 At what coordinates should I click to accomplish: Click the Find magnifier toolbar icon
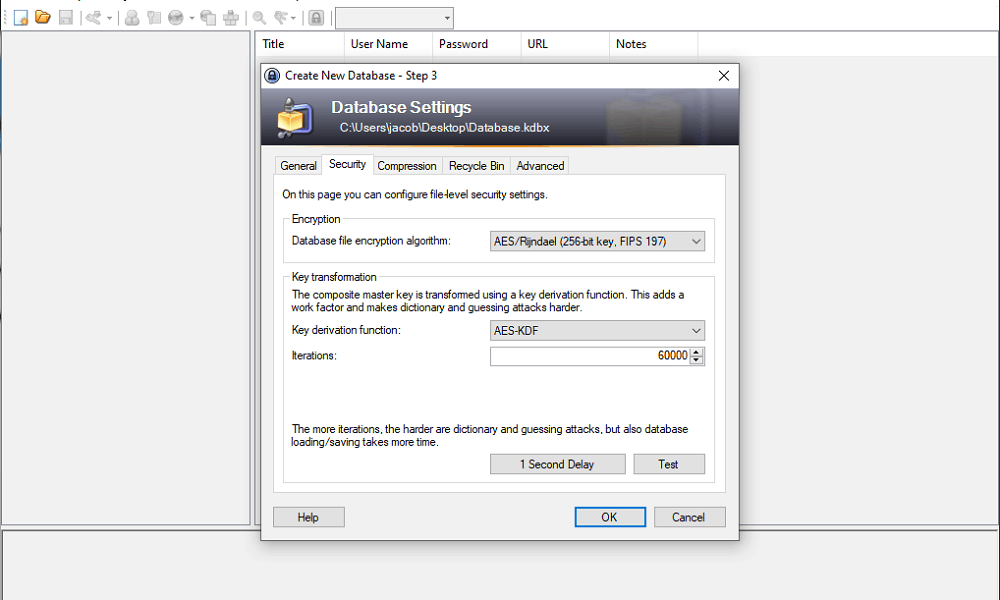pos(259,17)
